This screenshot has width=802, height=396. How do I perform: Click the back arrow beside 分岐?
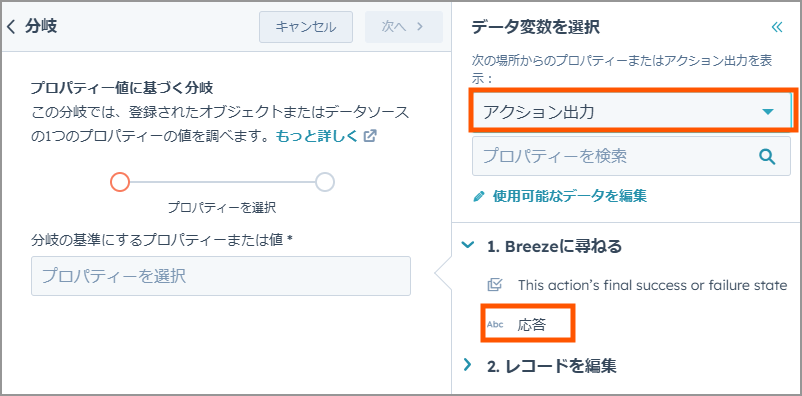click(x=11, y=27)
